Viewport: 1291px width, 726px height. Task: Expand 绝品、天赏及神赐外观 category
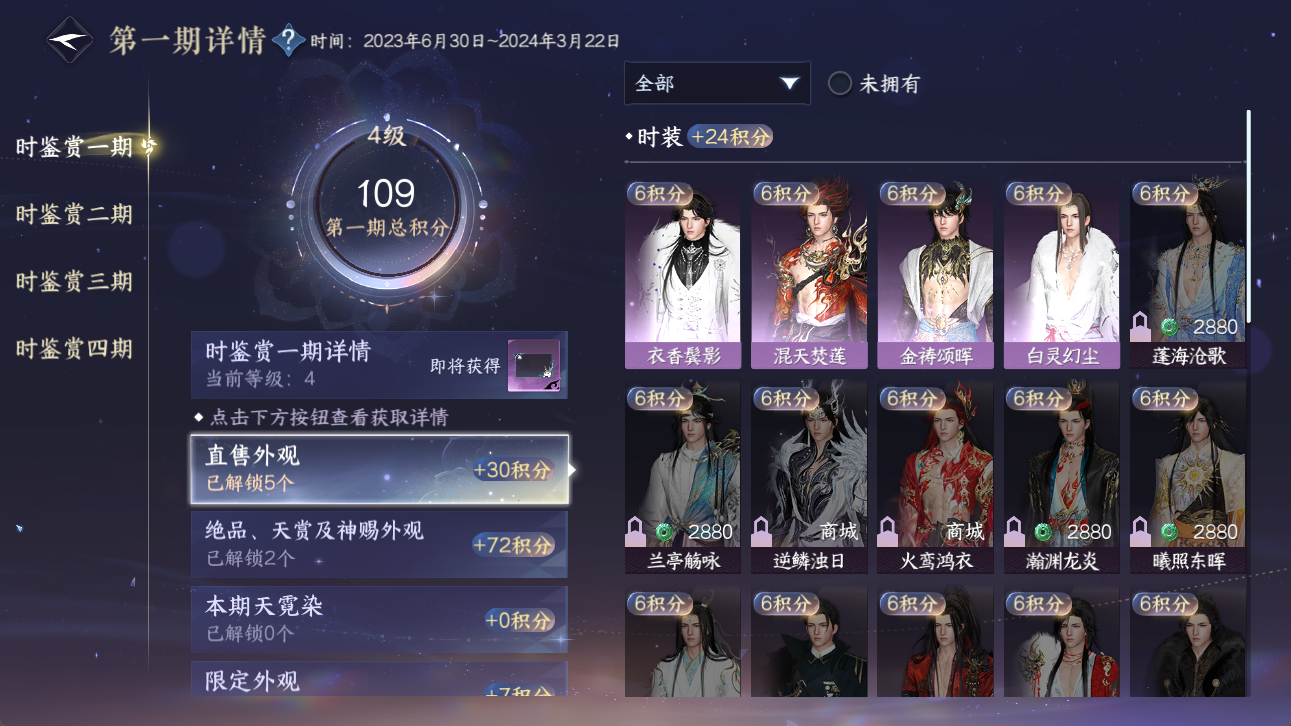(x=380, y=544)
